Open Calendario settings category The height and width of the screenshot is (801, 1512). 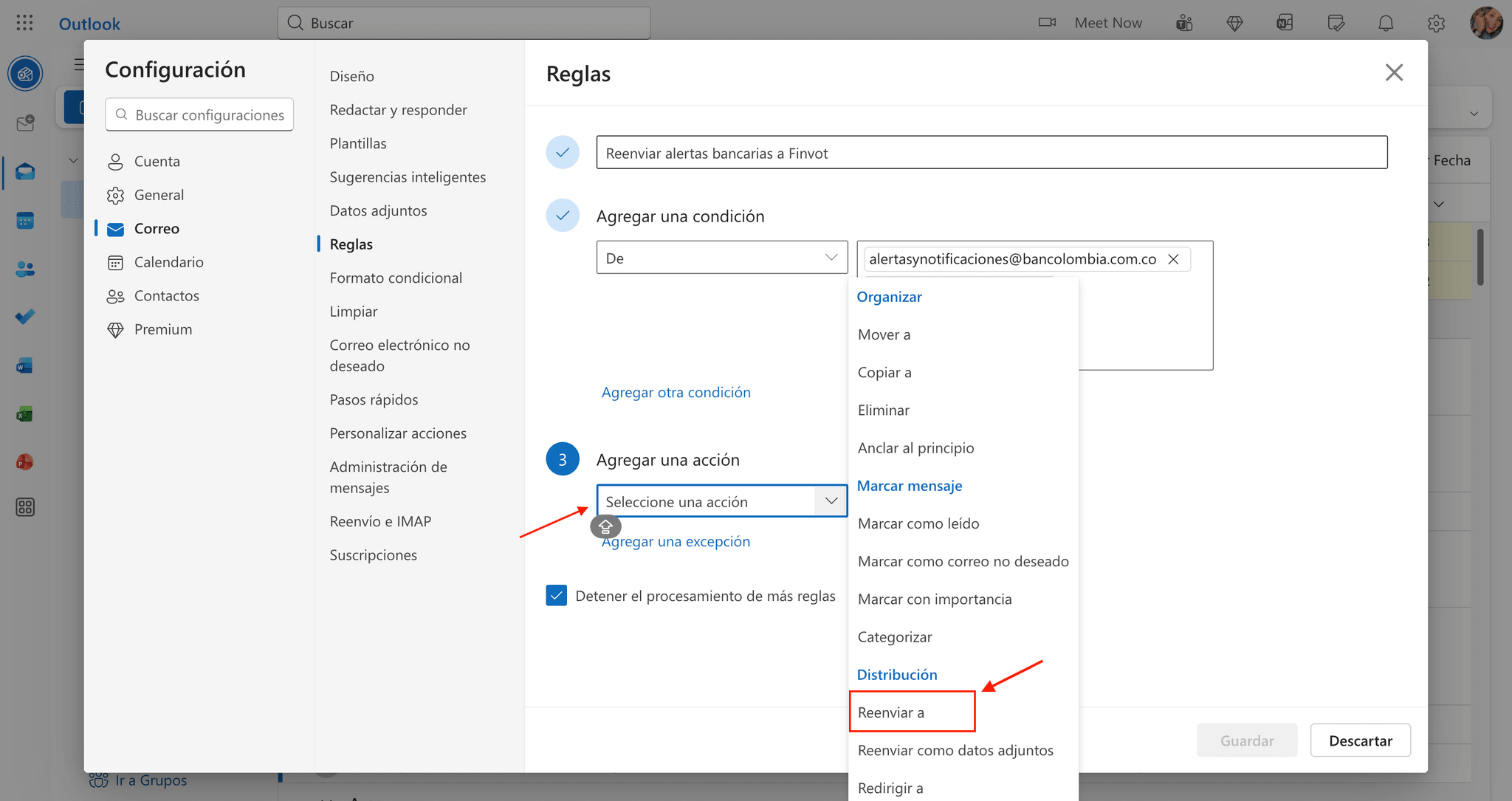[199, 262]
